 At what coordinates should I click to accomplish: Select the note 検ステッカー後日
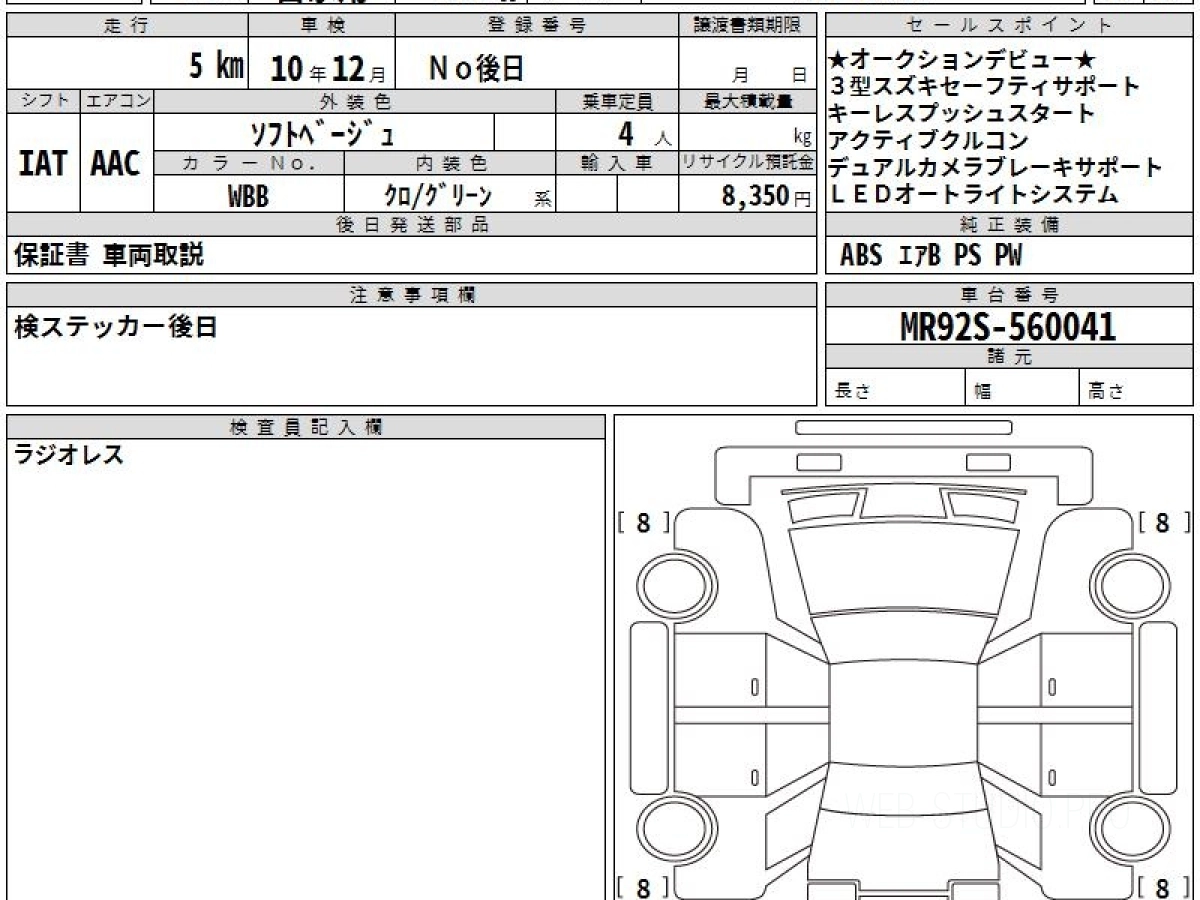[116, 327]
